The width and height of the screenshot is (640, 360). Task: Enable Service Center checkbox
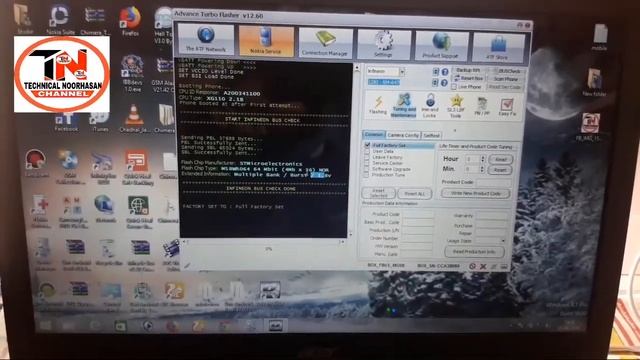[x=367, y=163]
